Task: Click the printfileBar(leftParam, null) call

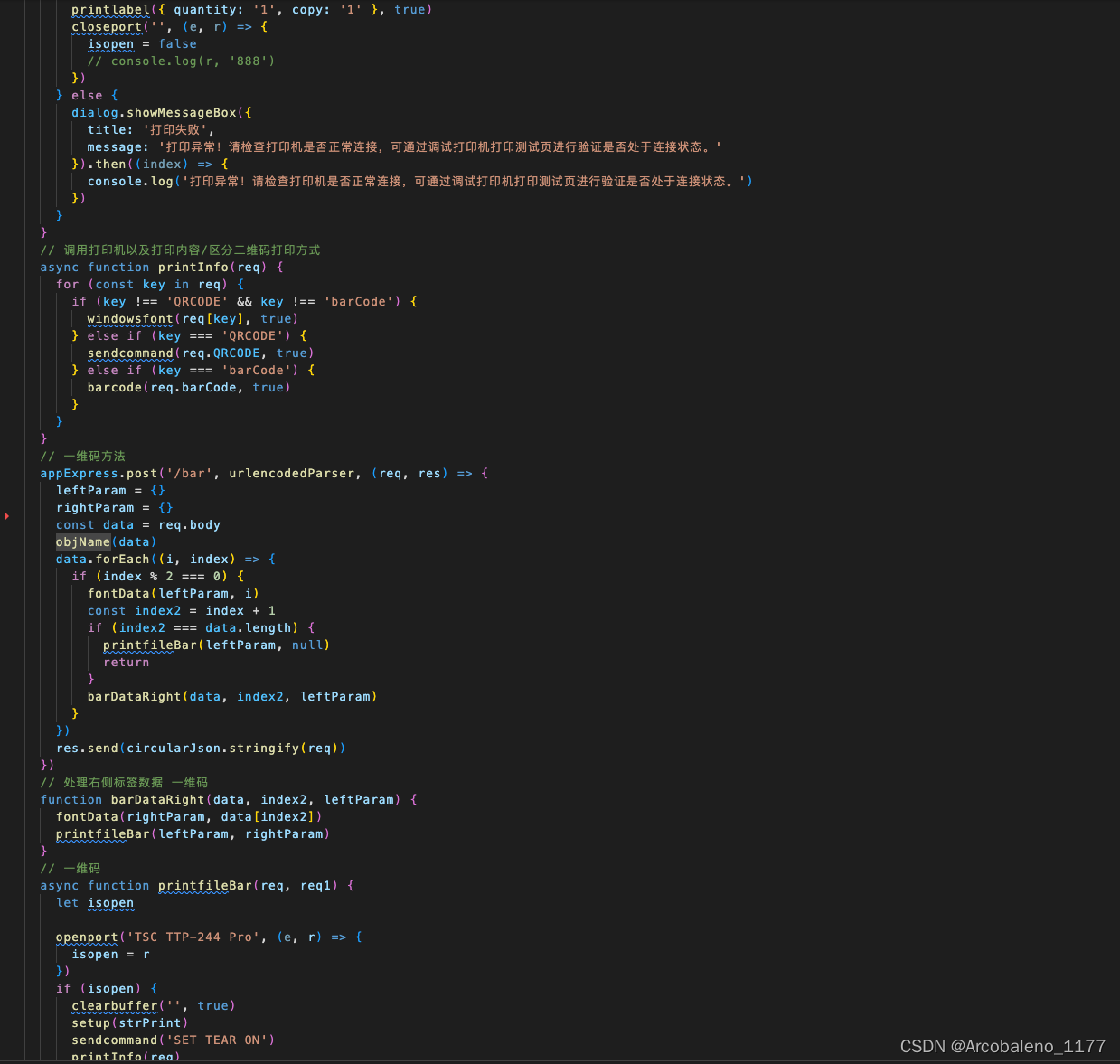Action: click(217, 645)
